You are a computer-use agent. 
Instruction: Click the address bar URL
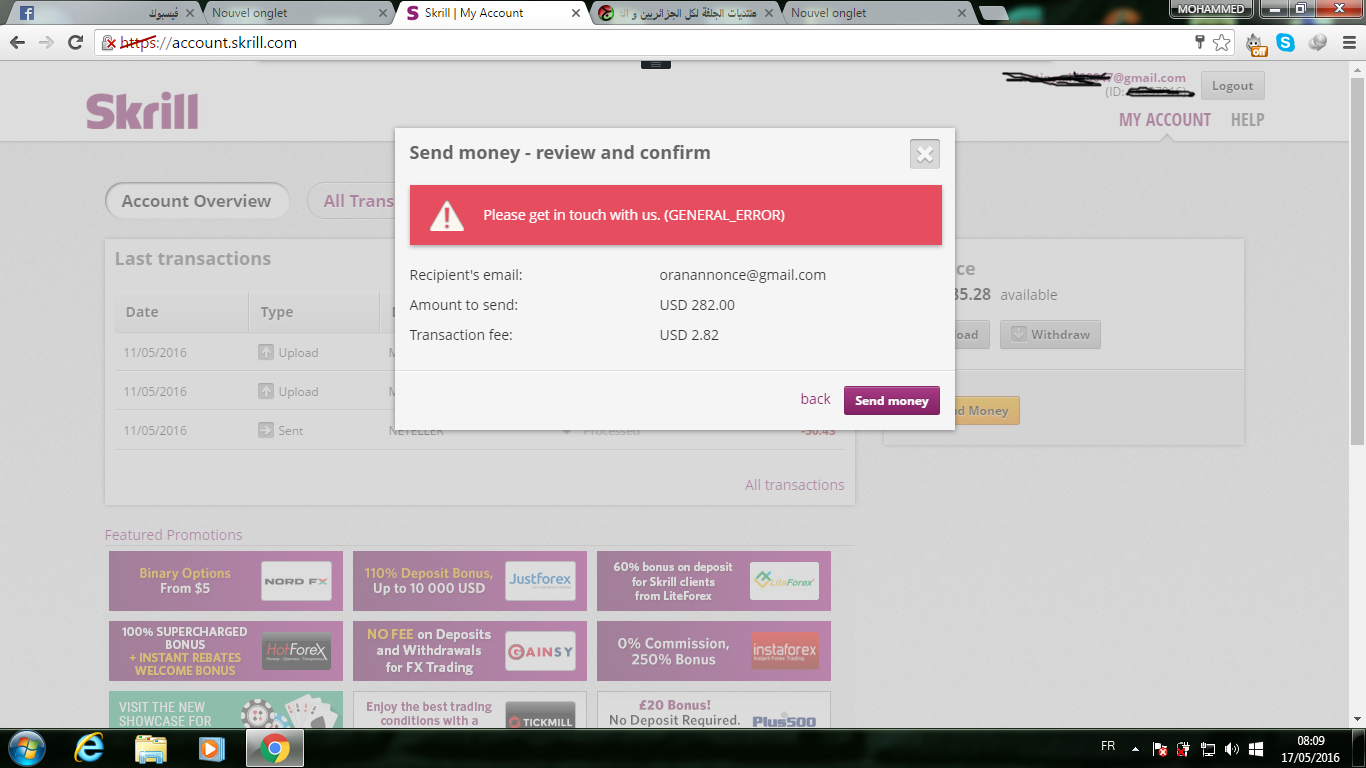coord(208,43)
